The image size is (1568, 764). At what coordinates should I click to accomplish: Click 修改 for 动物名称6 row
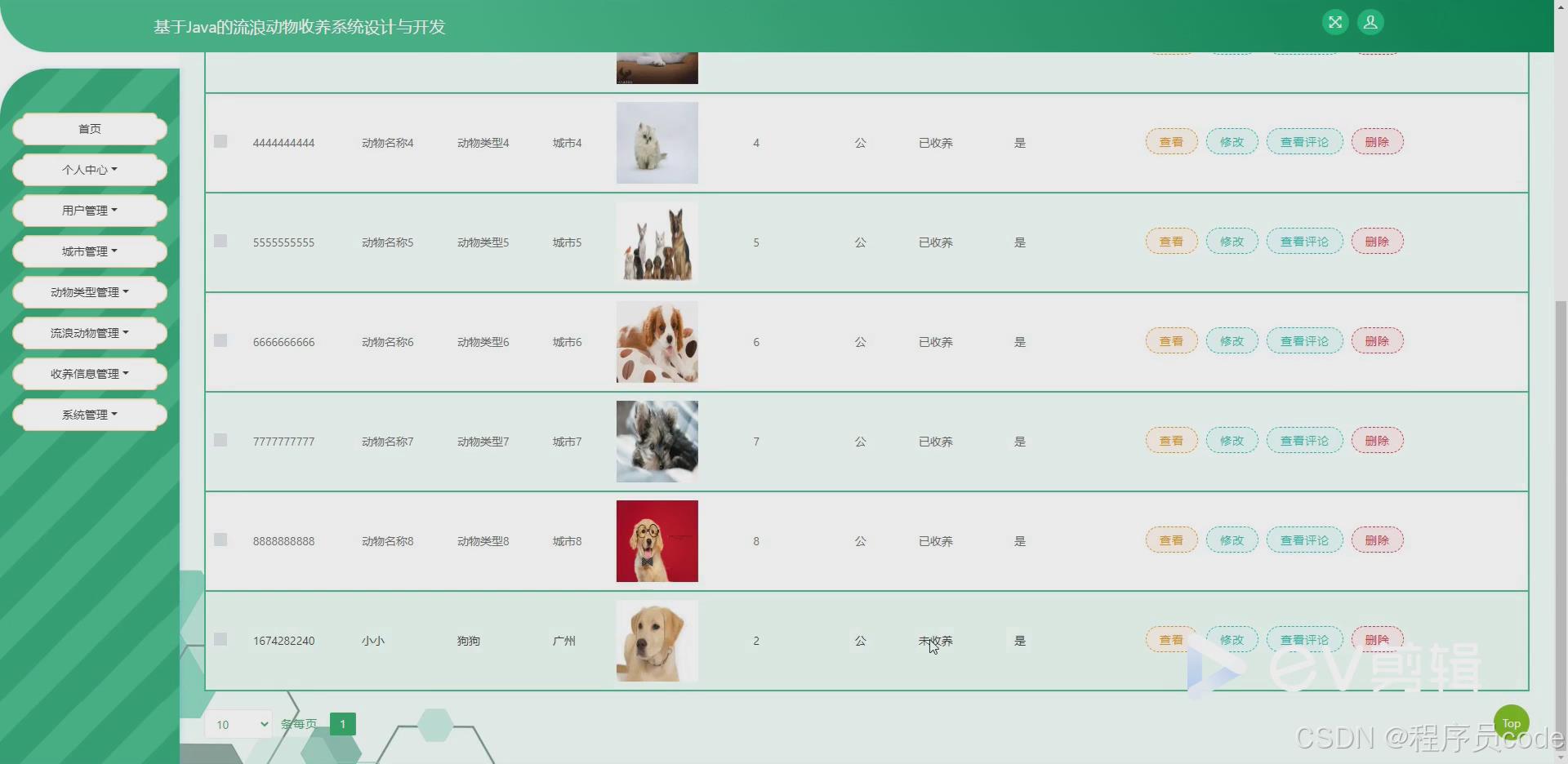(x=1232, y=341)
